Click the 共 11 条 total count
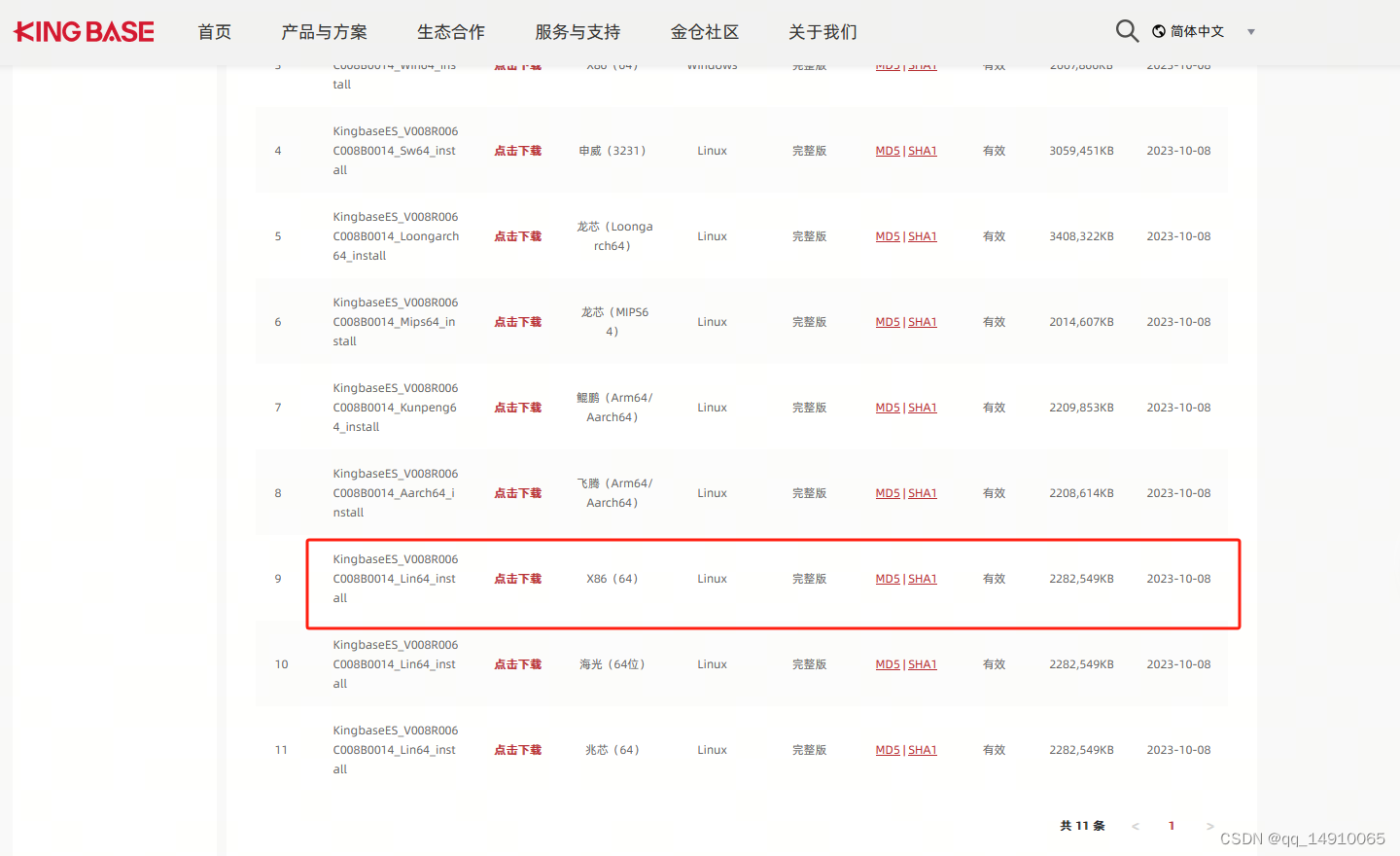This screenshot has width=1400, height=856. point(1082,826)
